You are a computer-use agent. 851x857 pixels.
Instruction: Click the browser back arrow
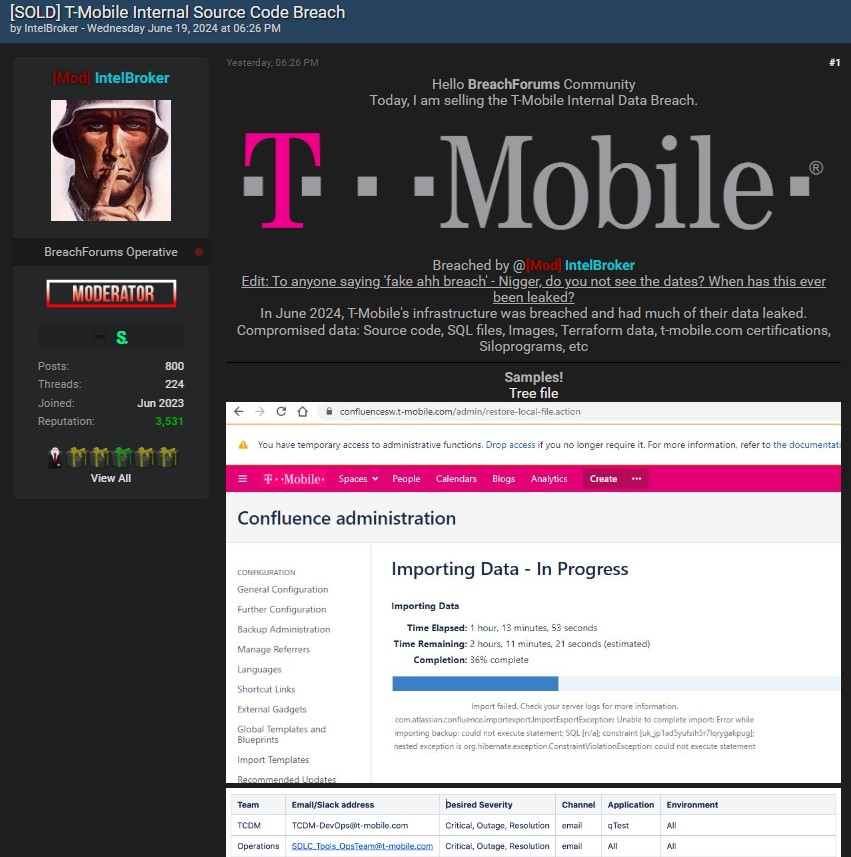[238, 412]
